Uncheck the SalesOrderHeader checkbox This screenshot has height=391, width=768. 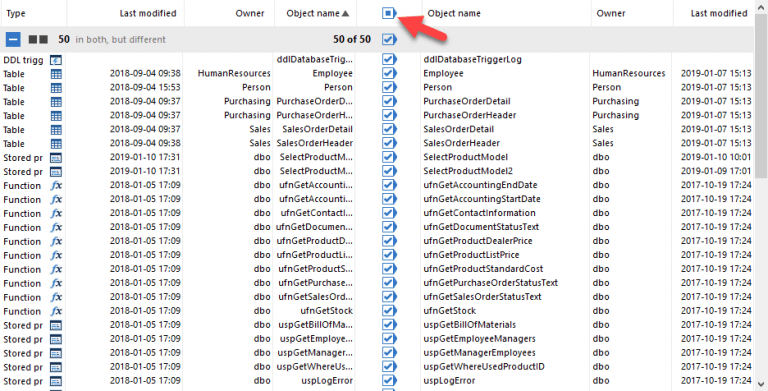point(389,143)
